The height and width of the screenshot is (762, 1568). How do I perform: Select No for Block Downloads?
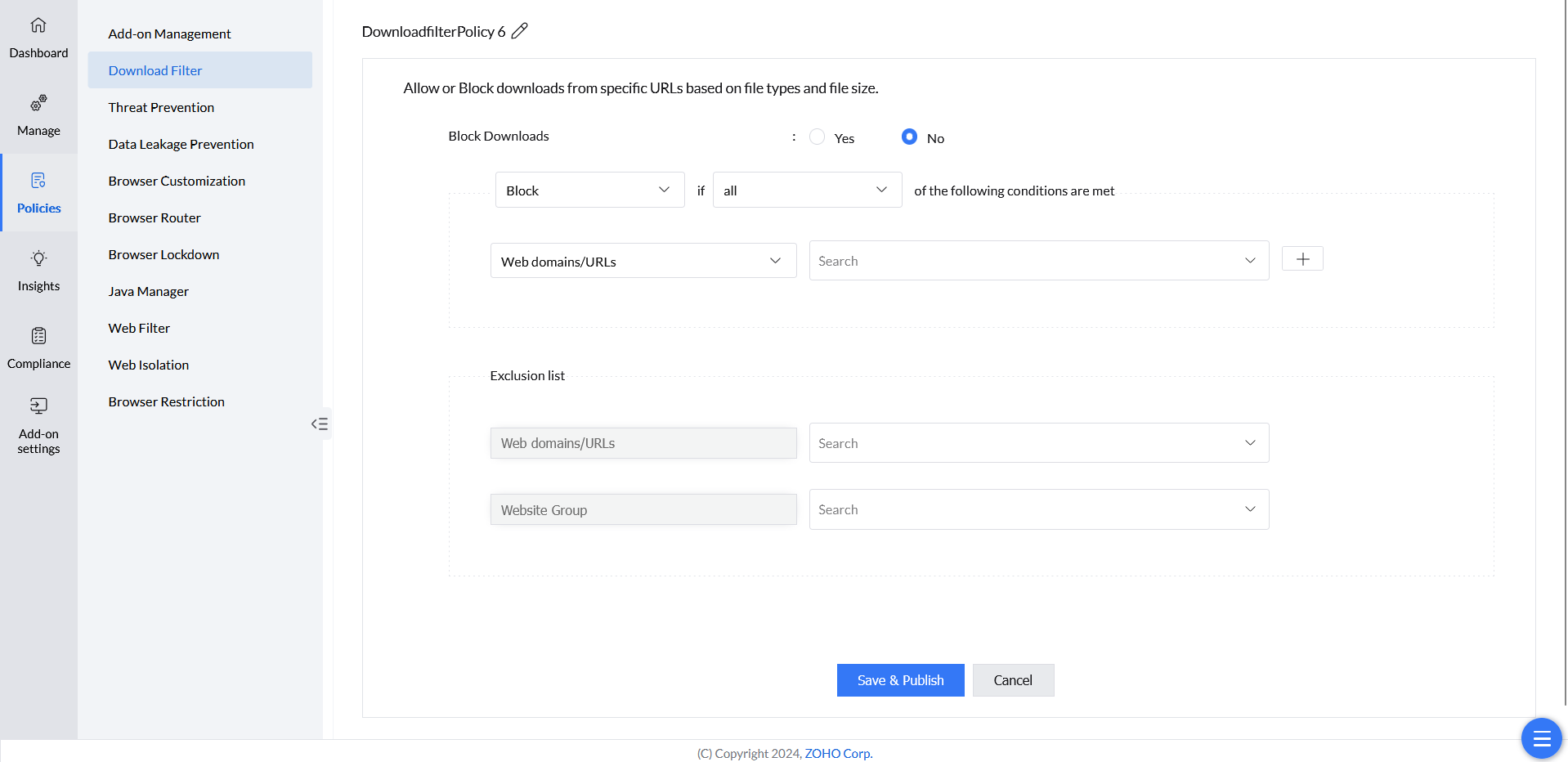click(x=909, y=137)
